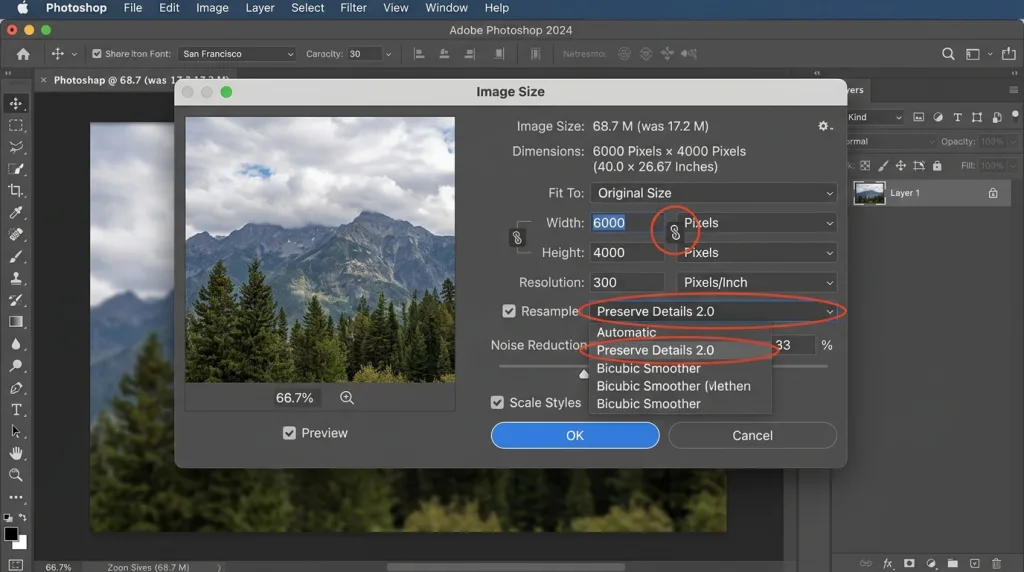
Task: Open the Resample method dropdown
Action: [714, 311]
